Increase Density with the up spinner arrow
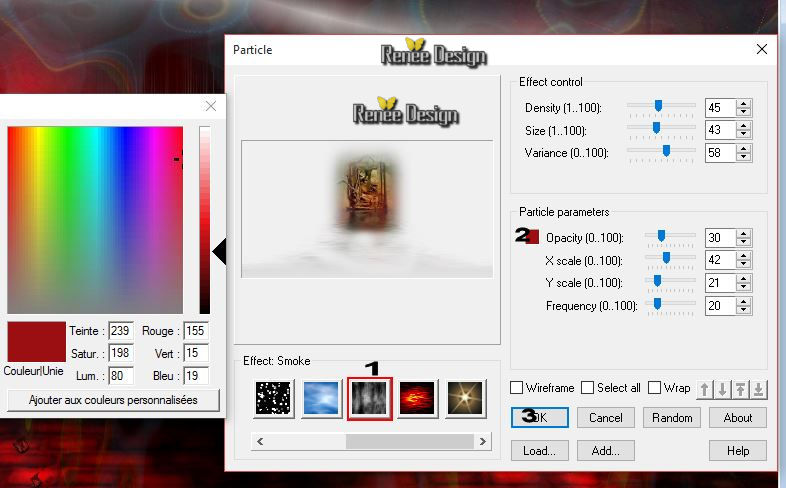 pyautogui.click(x=744, y=104)
